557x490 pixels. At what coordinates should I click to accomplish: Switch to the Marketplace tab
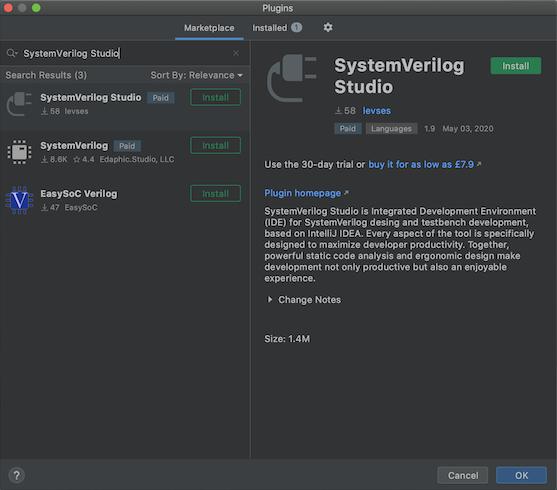209,28
